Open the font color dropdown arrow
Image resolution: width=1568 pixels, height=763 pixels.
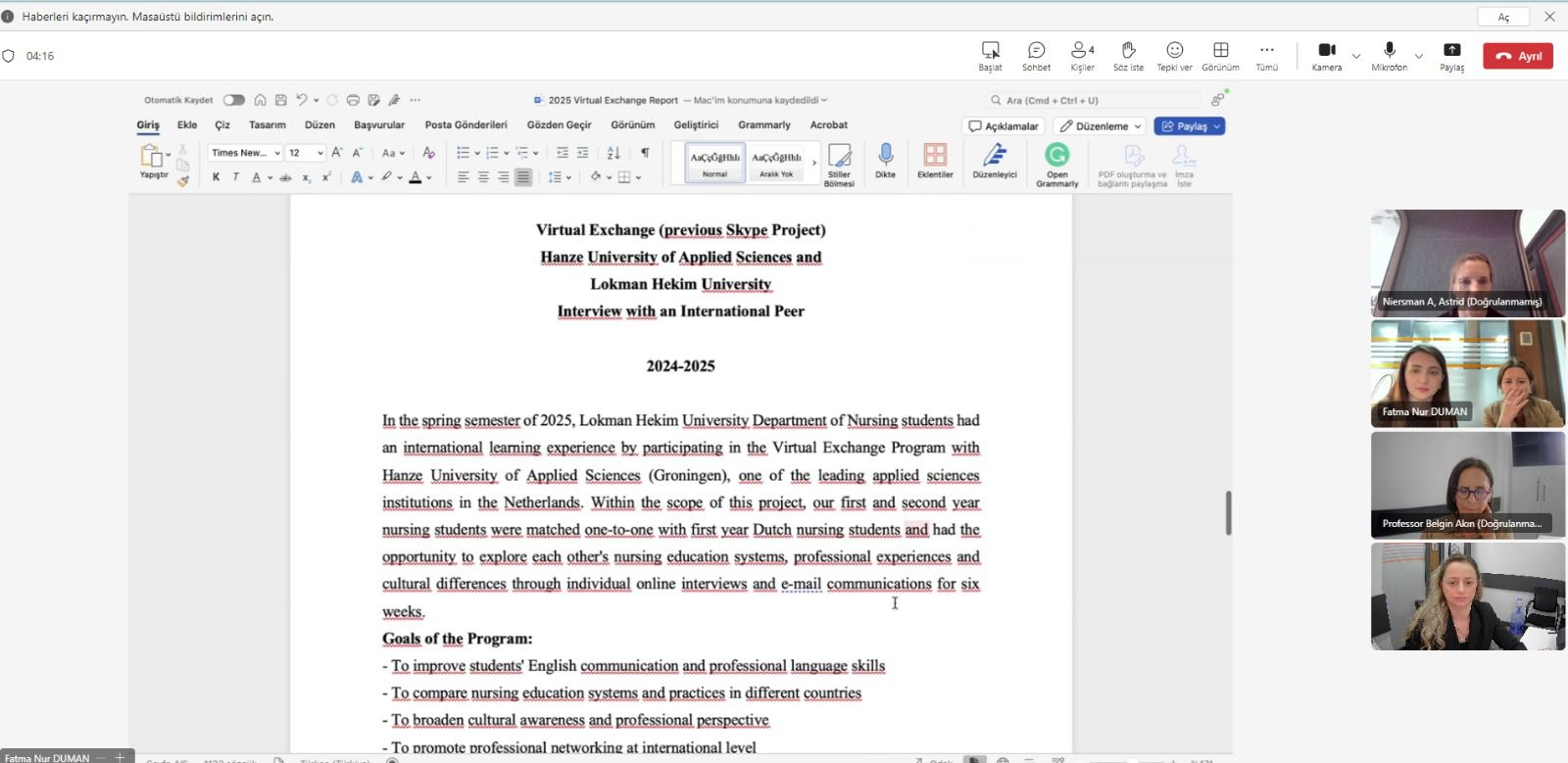tap(429, 178)
